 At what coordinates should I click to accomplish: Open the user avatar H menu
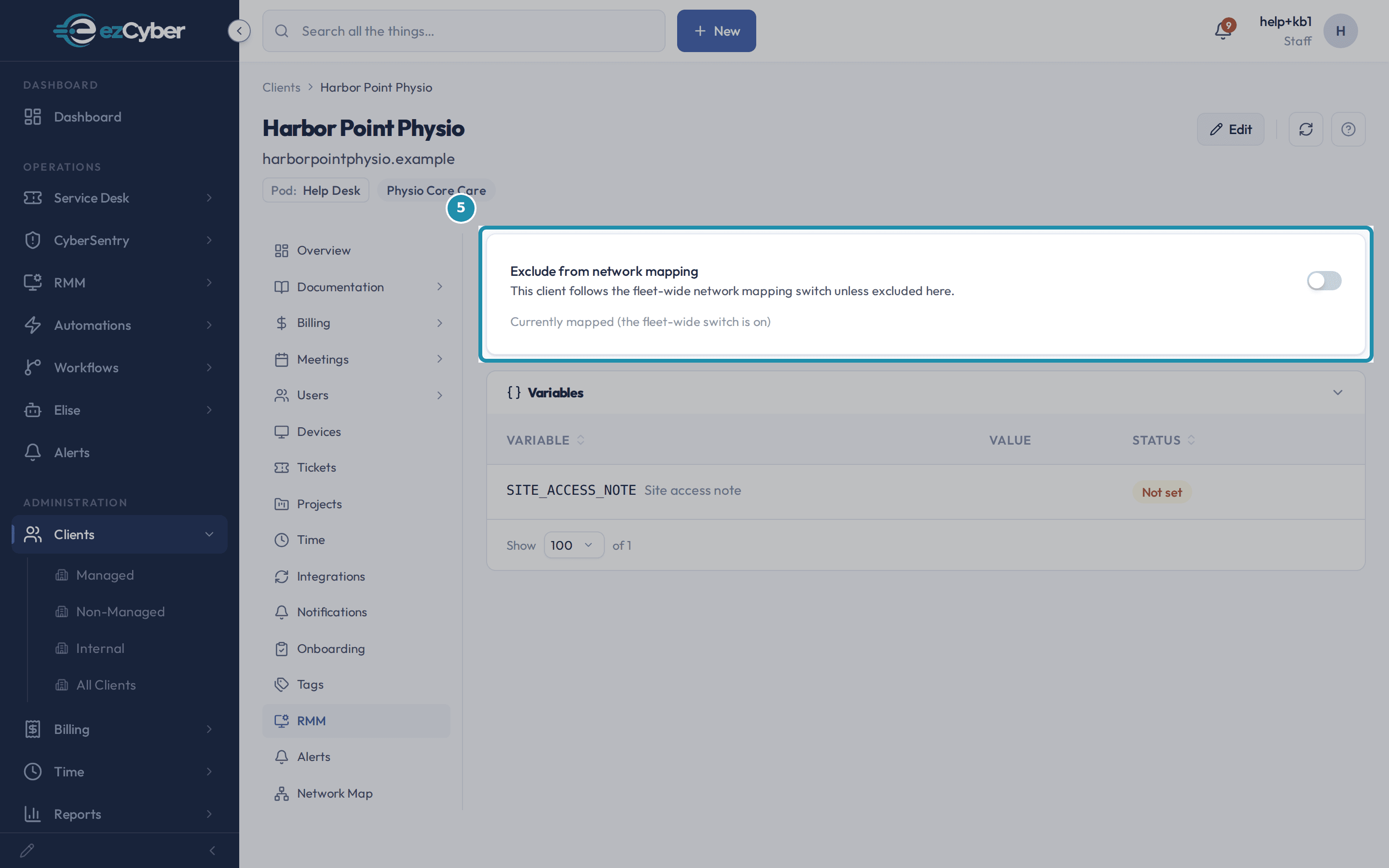click(1340, 31)
